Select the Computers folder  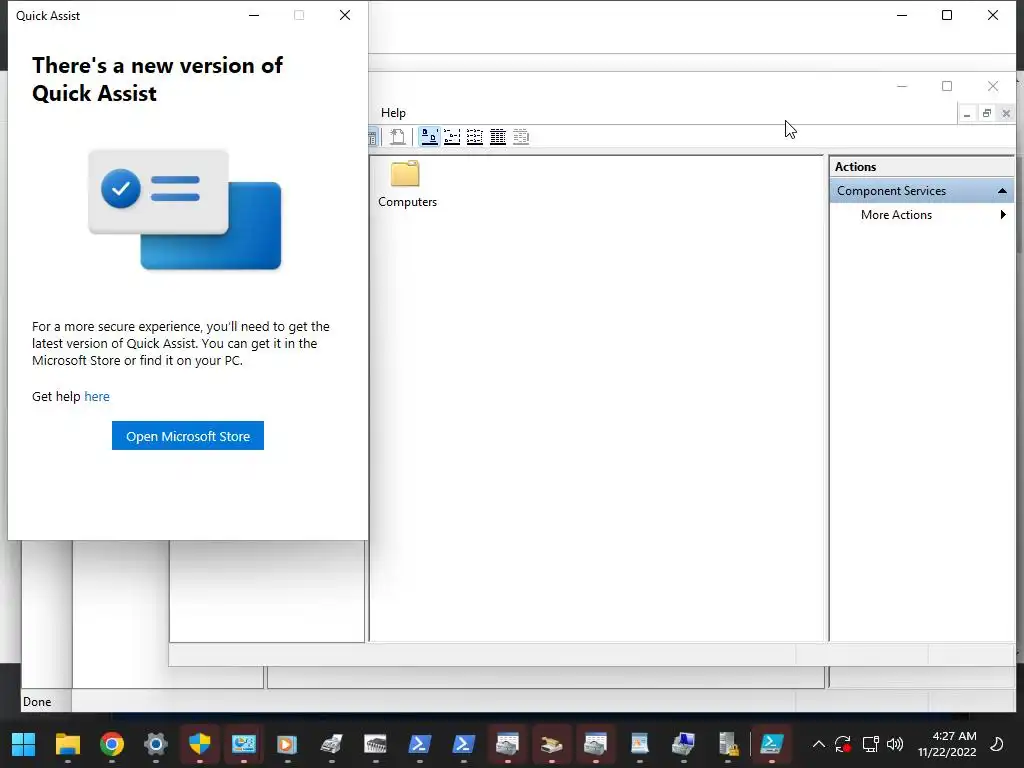[x=407, y=185]
